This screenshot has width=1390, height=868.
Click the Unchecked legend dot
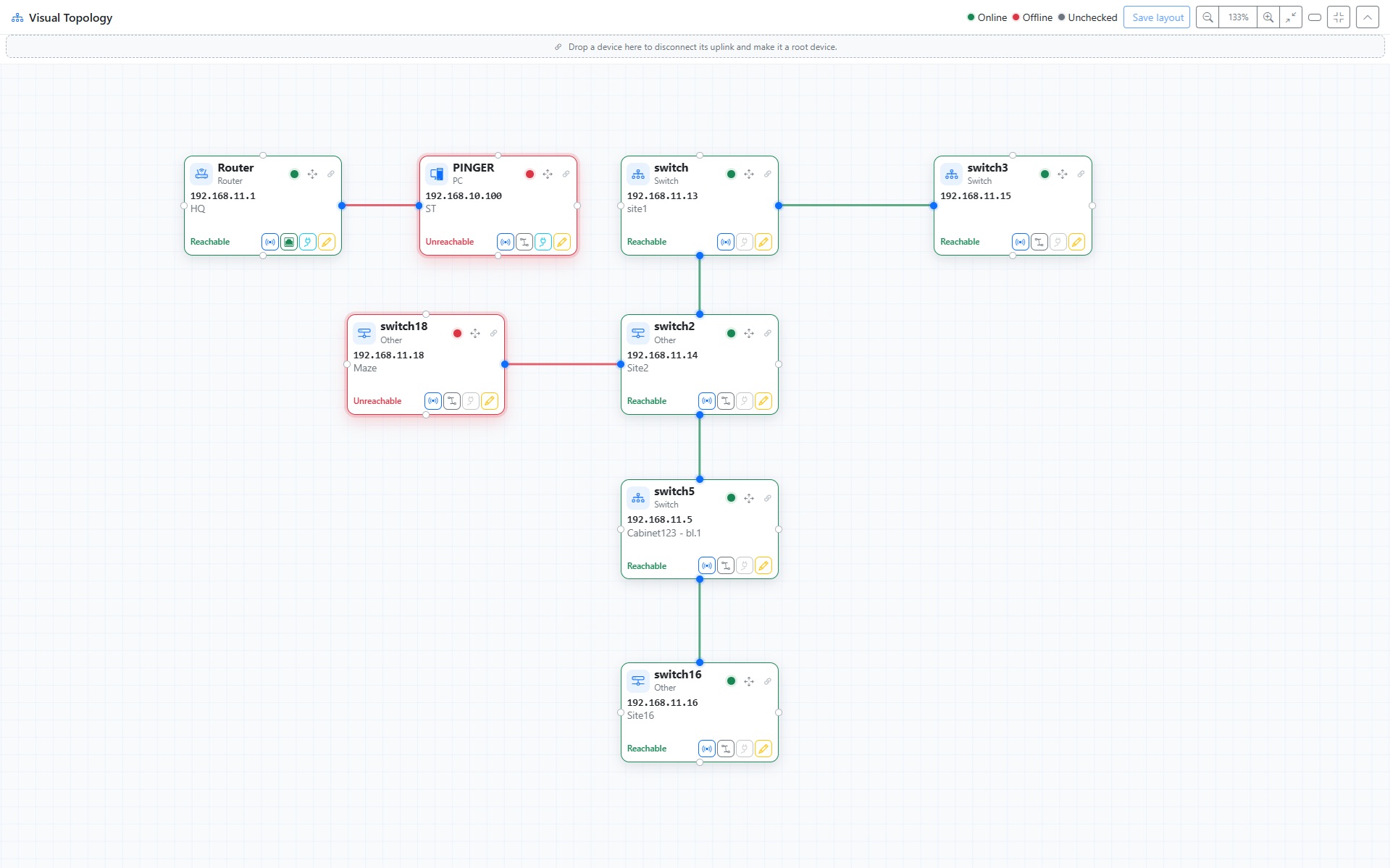[x=1062, y=17]
